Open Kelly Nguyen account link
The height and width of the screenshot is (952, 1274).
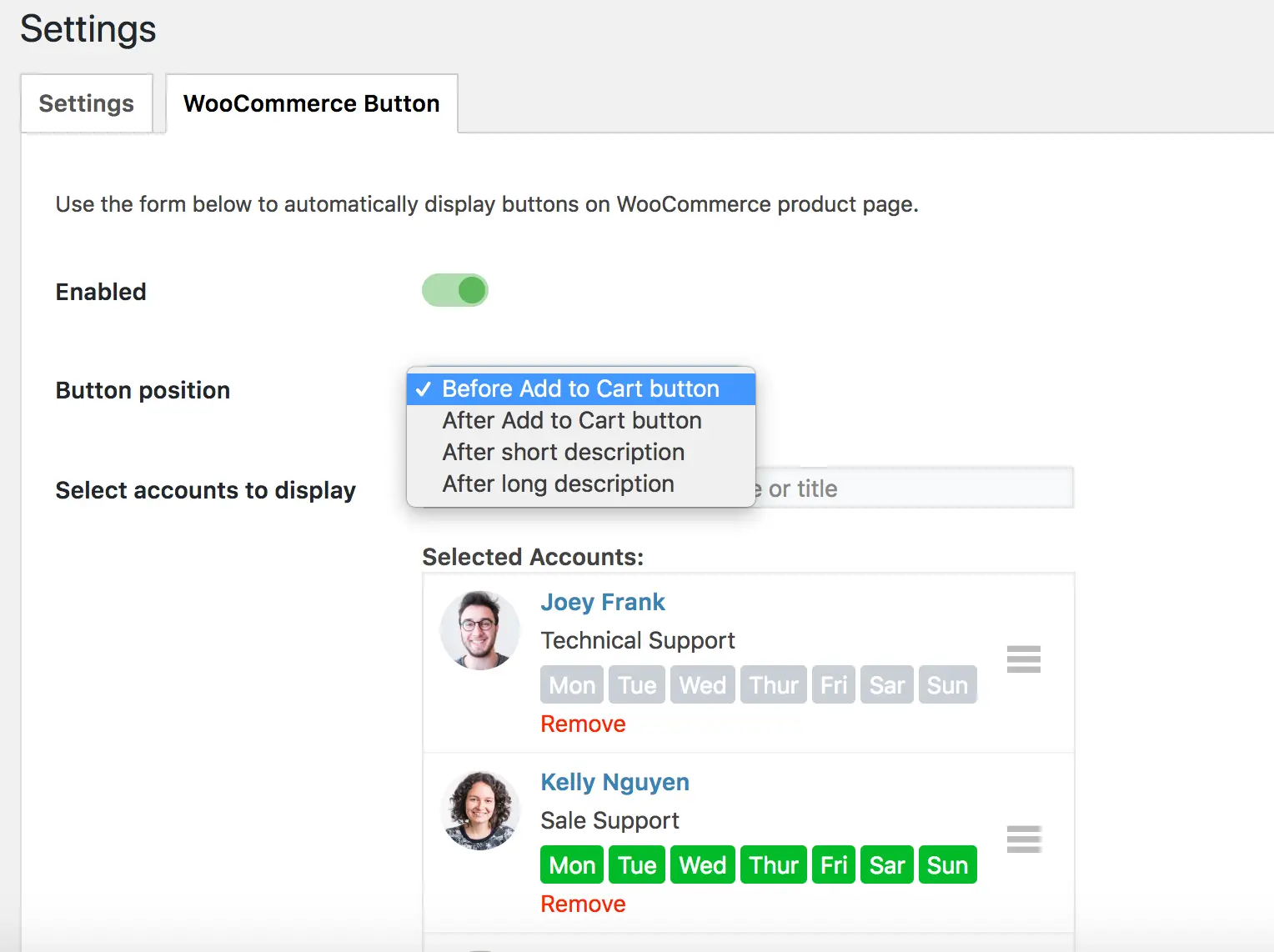615,782
